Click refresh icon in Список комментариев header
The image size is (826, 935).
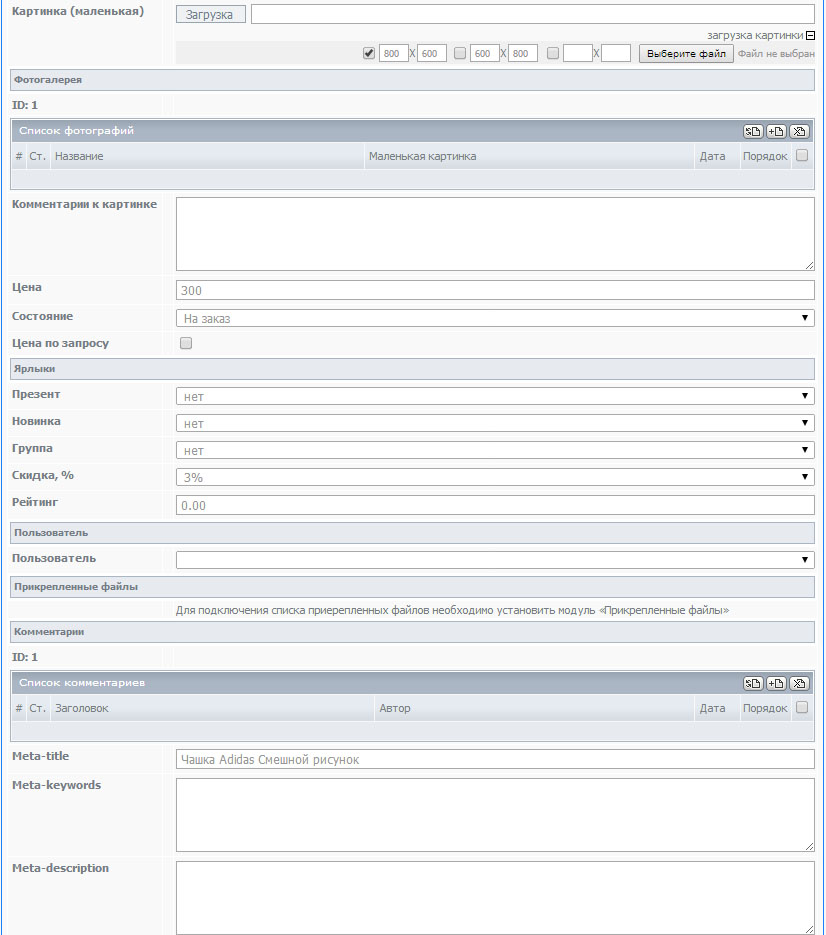pyautogui.click(x=752, y=683)
